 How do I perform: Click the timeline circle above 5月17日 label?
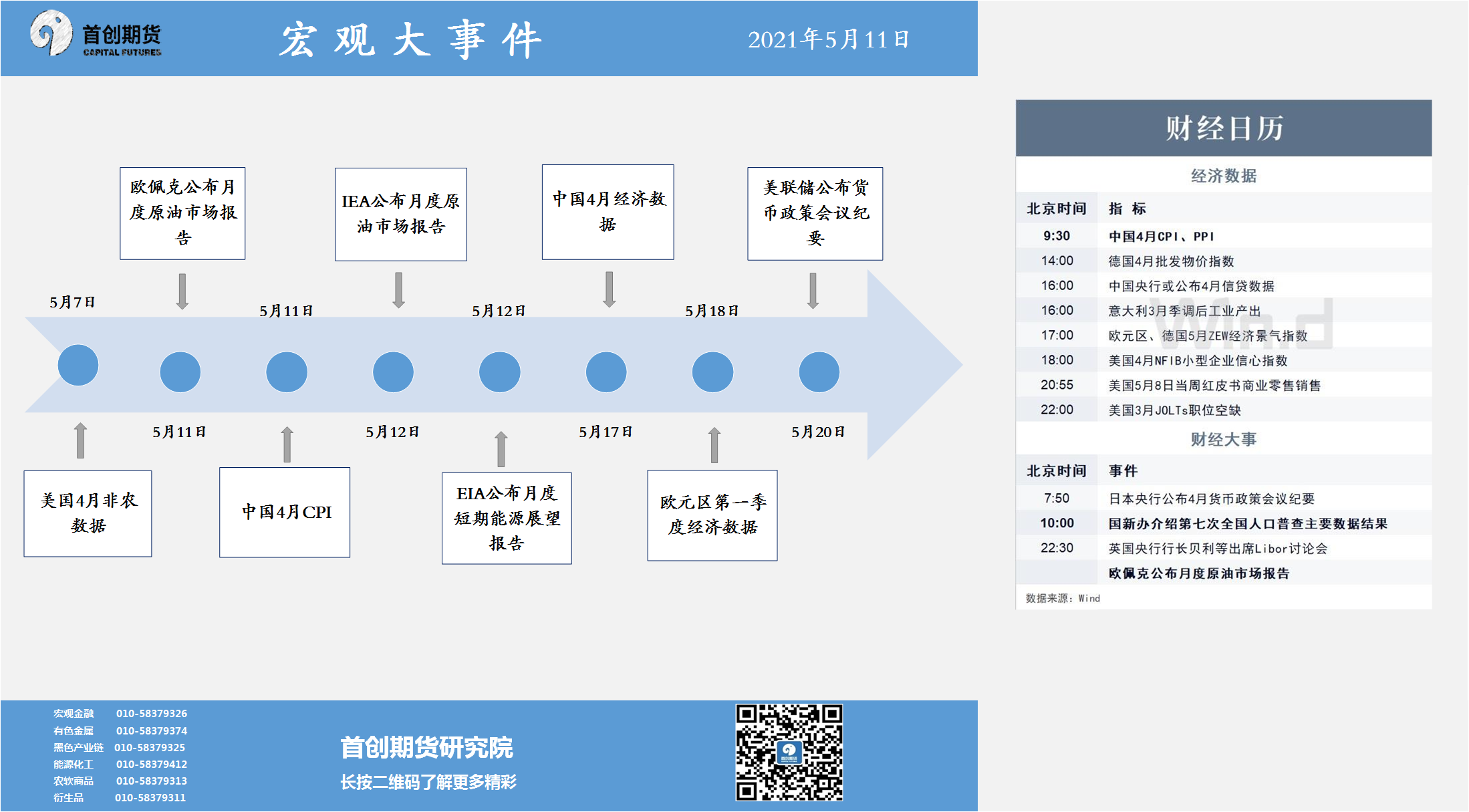coord(606,372)
